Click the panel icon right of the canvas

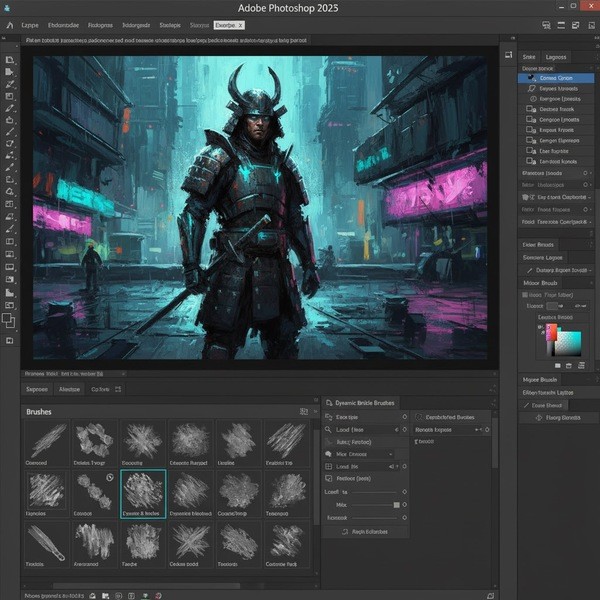508,55
